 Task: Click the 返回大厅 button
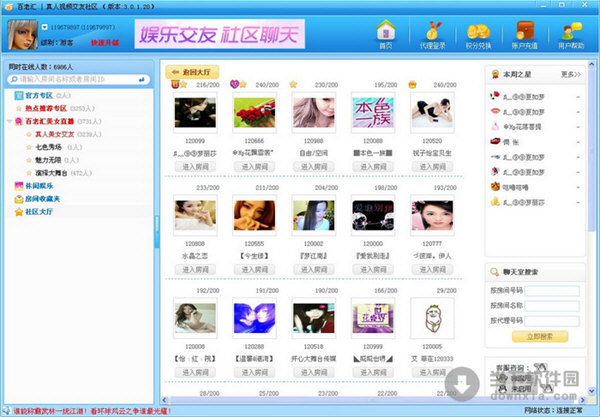(192, 72)
